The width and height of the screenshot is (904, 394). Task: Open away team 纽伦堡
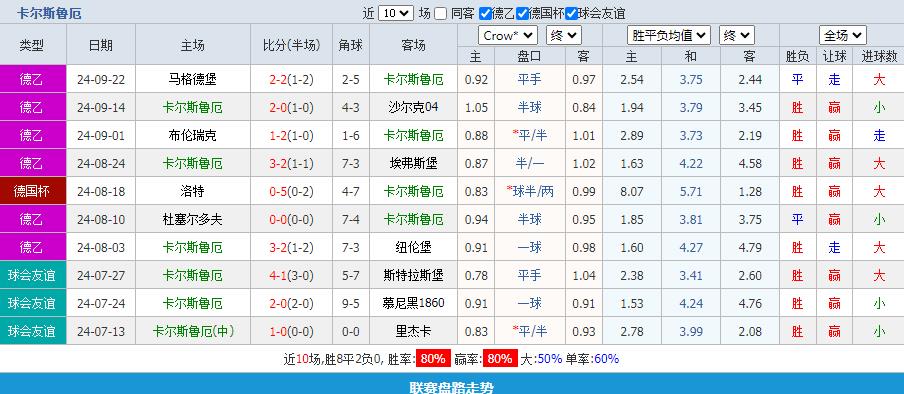point(413,247)
